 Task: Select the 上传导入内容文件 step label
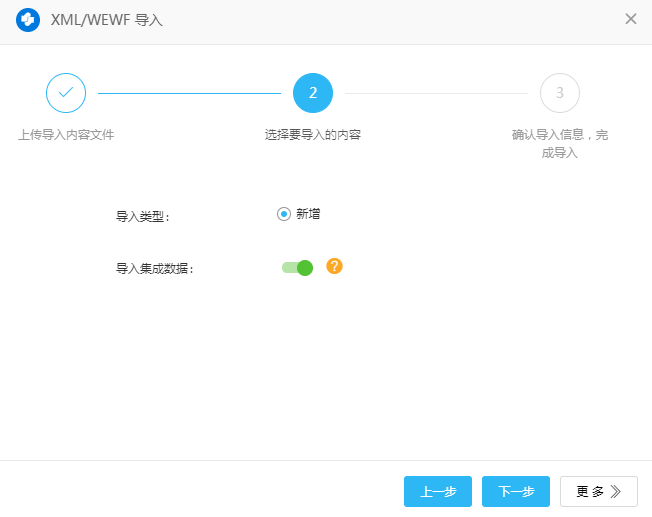tap(66, 135)
